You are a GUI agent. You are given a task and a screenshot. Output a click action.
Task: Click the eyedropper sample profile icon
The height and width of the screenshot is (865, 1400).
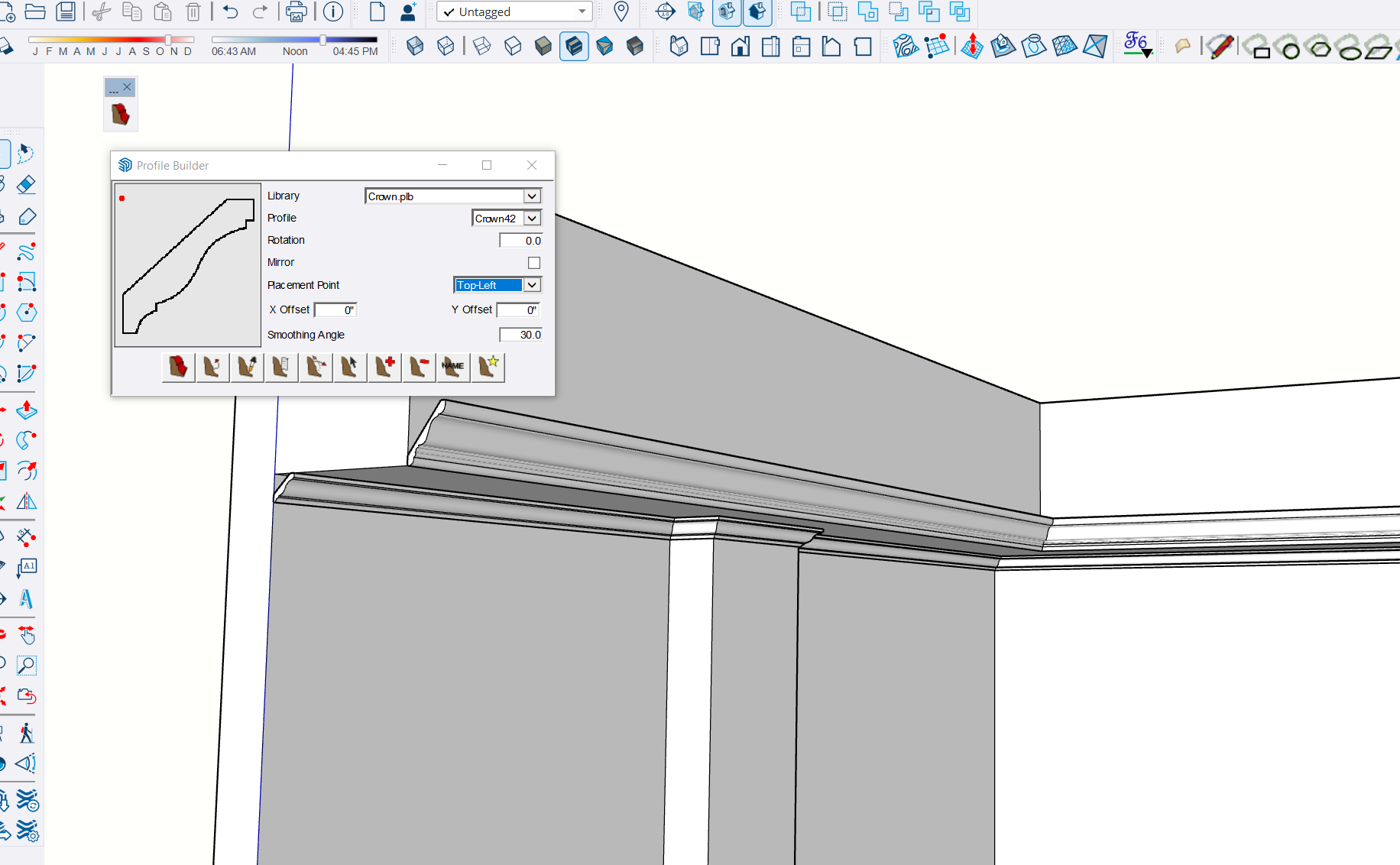[x=247, y=368]
